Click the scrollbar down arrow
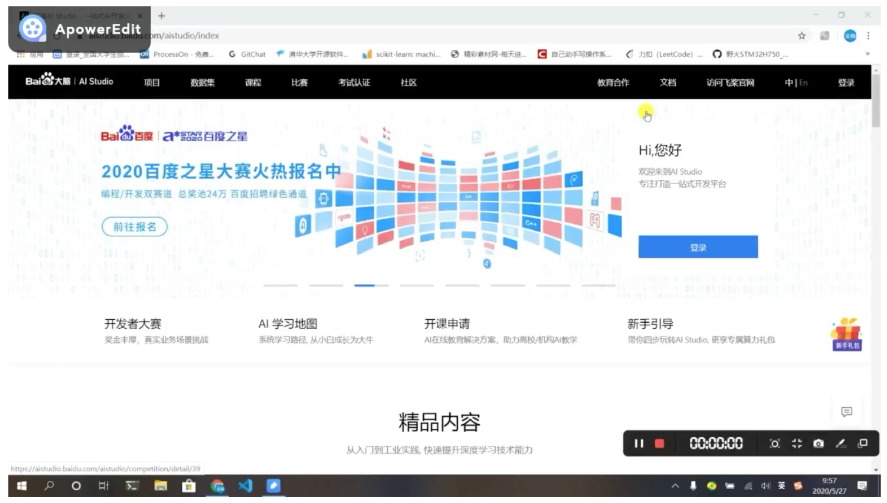Viewport: 887px width, 503px height. tap(876, 470)
